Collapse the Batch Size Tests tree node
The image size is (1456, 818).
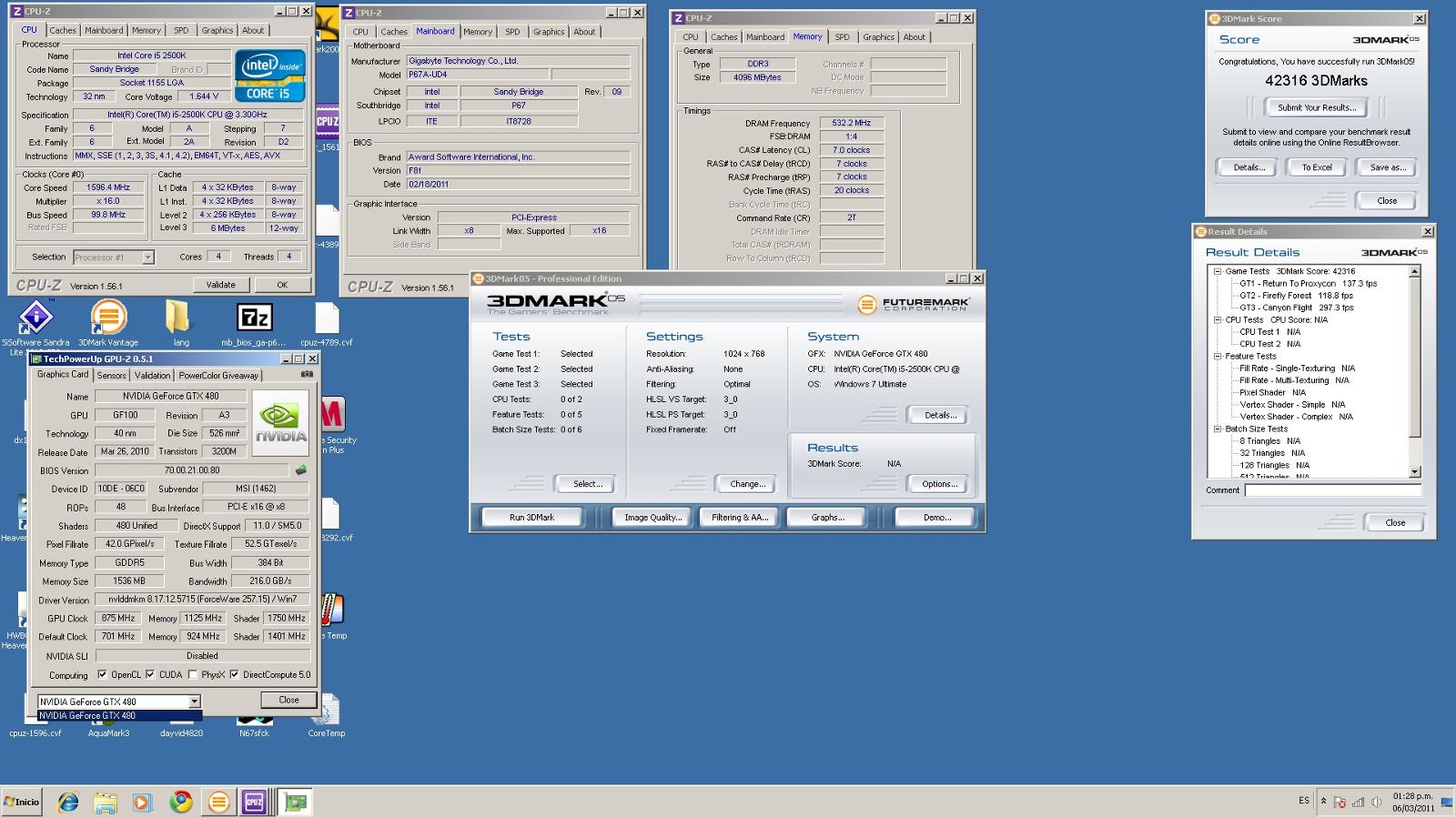point(1218,429)
